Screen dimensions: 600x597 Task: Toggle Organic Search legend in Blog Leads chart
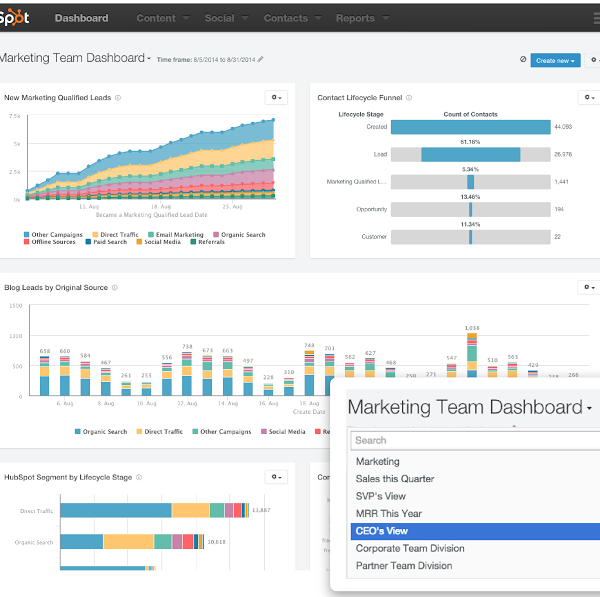pyautogui.click(x=101, y=432)
